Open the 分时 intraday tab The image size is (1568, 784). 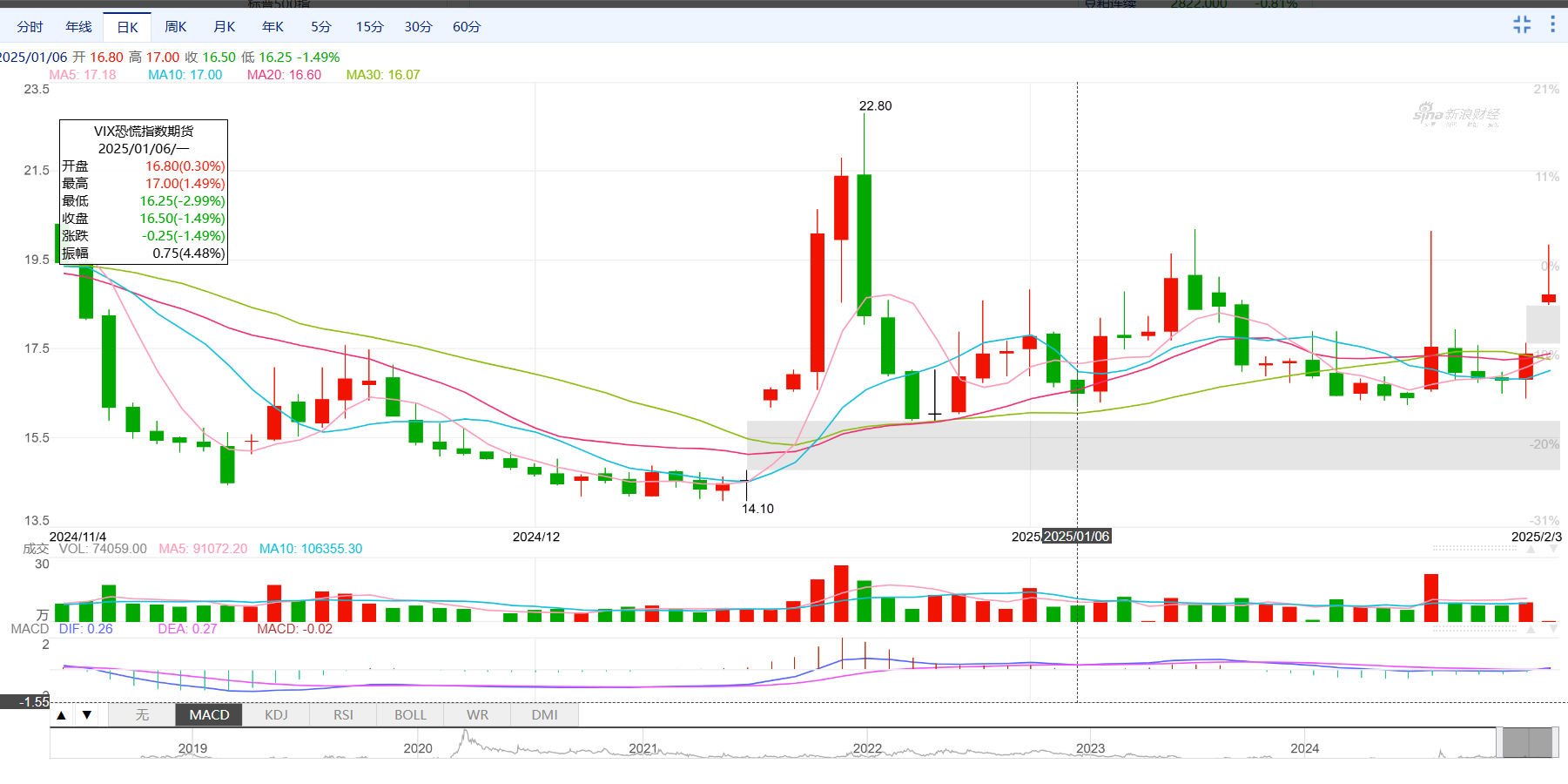pyautogui.click(x=30, y=27)
